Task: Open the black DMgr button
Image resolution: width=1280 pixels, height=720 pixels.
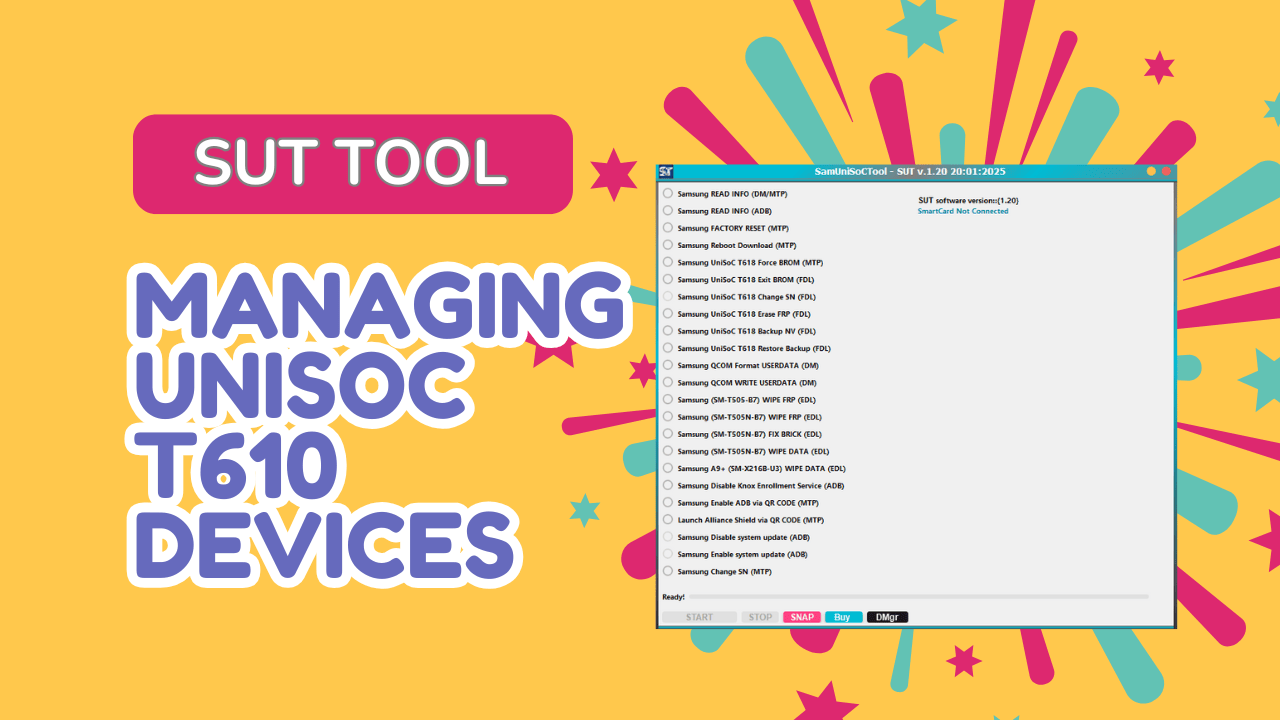Action: (887, 617)
